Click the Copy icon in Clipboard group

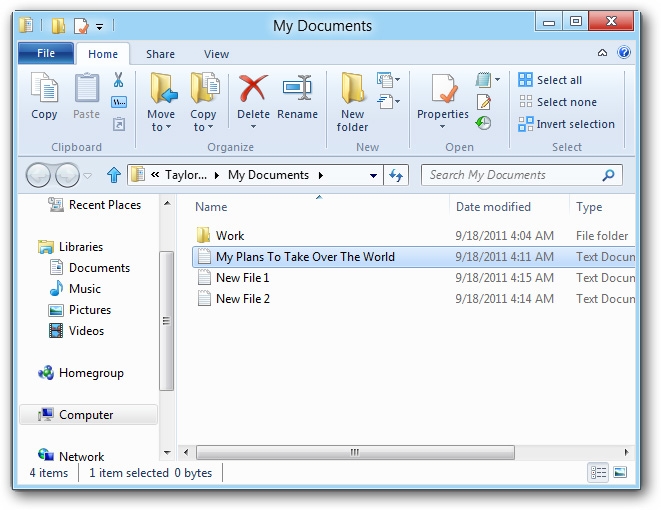[x=44, y=87]
